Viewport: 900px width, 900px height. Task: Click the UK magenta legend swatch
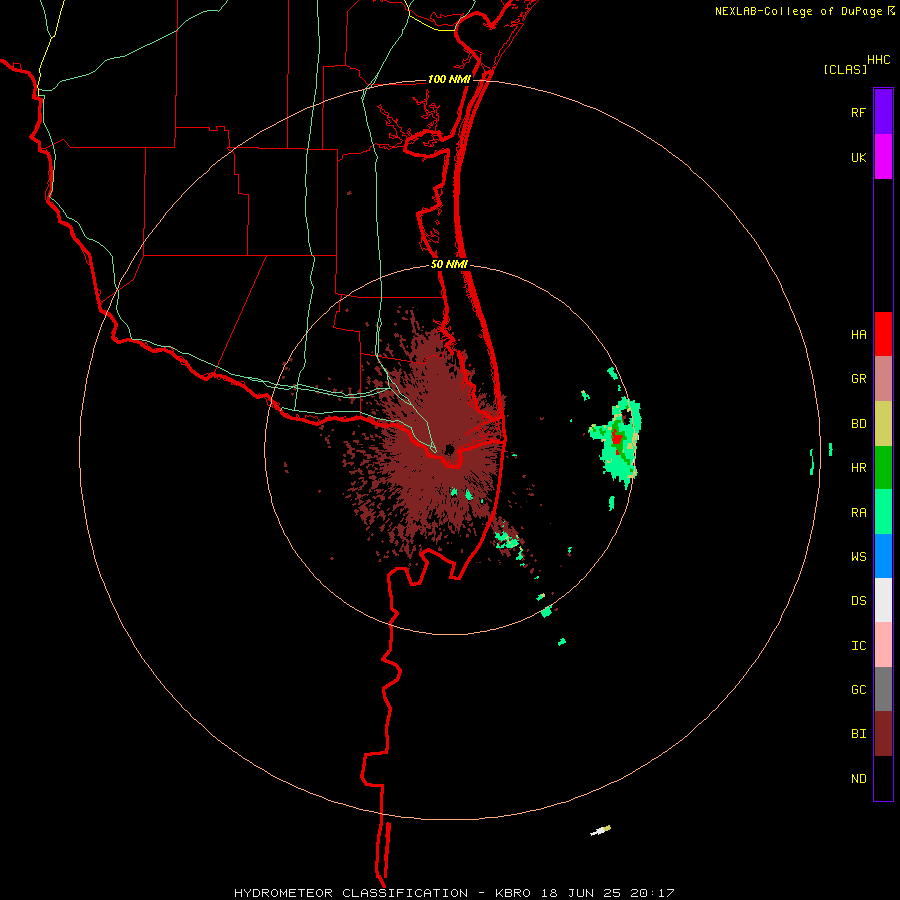click(883, 157)
